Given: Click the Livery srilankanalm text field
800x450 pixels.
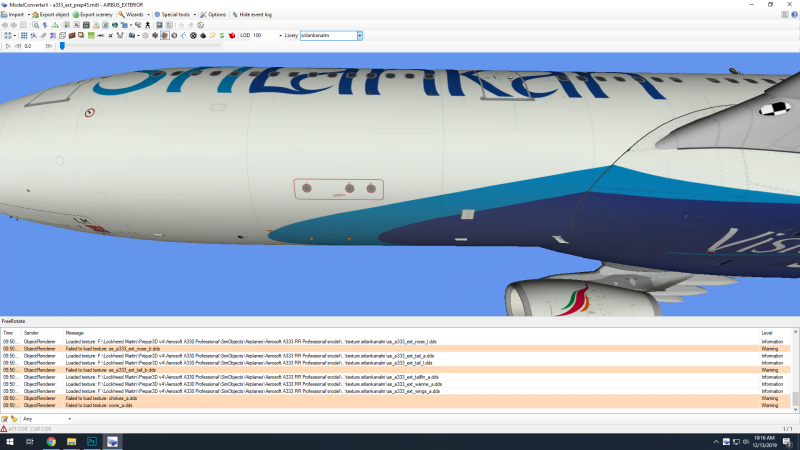Looking at the screenshot, I should 328,36.
